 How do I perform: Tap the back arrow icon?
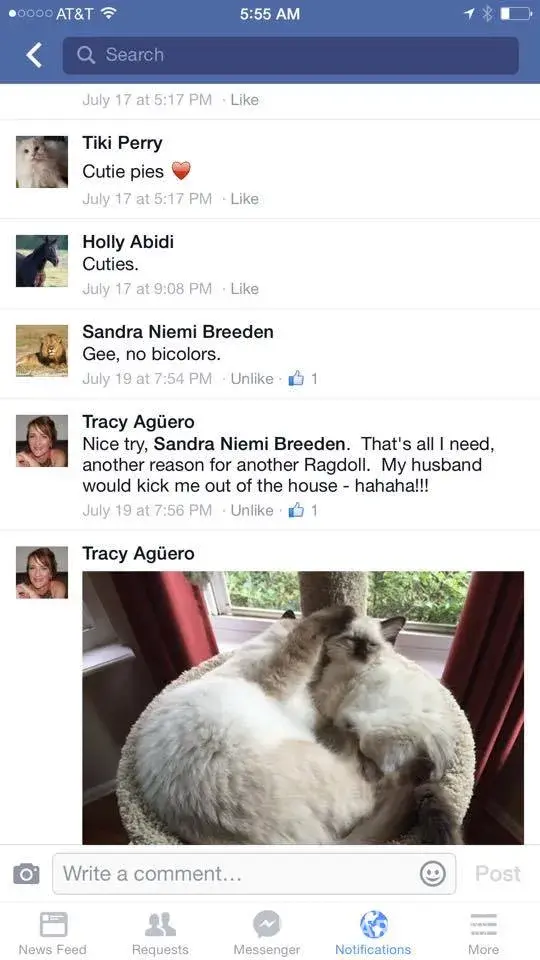[34, 55]
